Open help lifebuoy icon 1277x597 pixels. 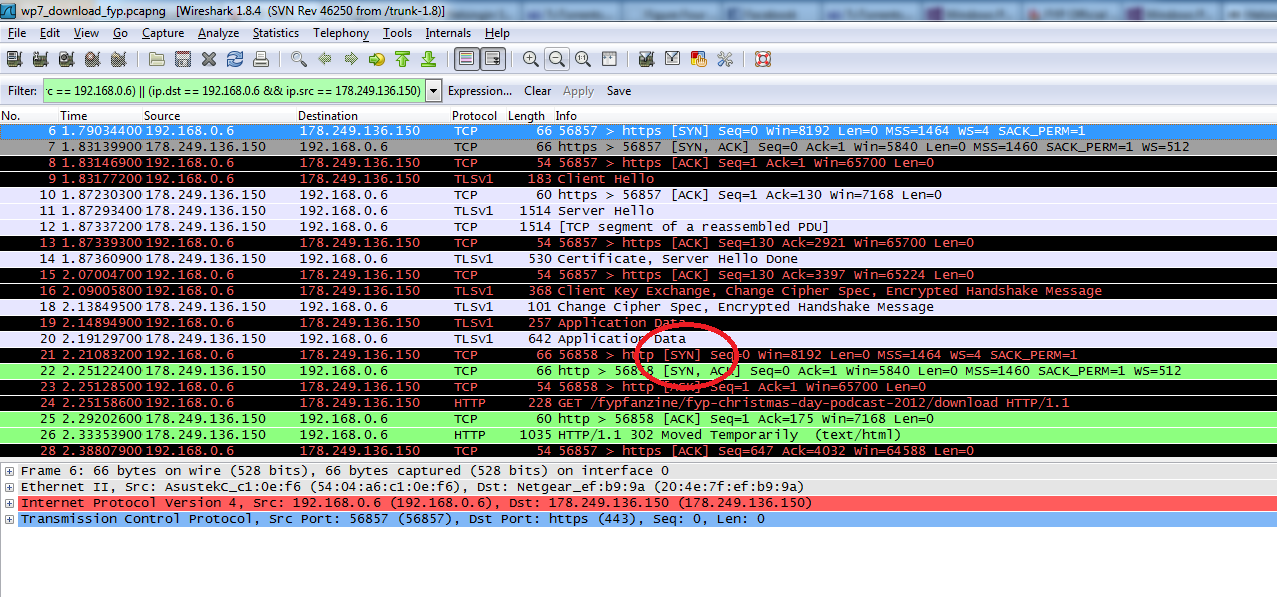click(763, 59)
